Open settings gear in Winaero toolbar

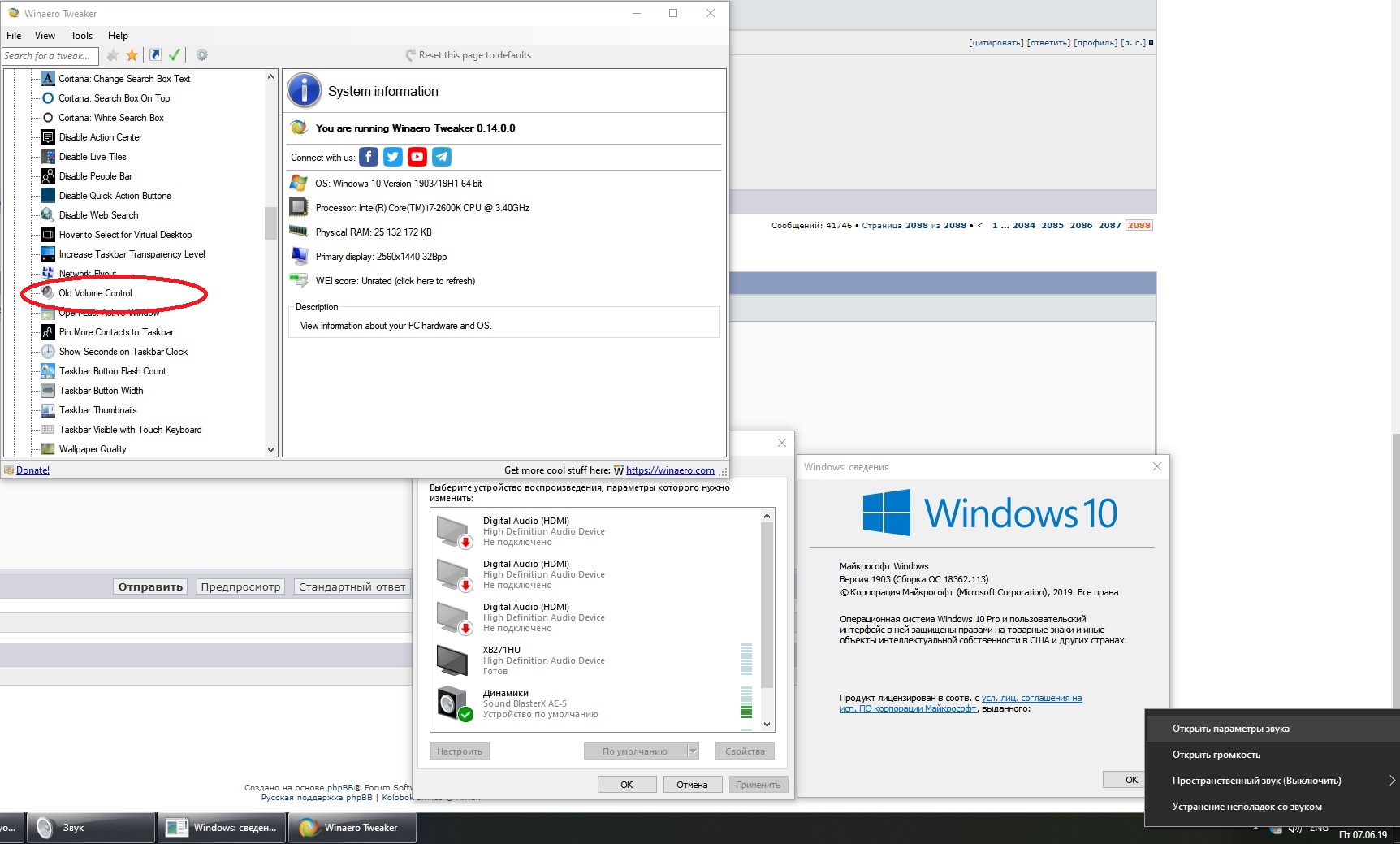[202, 55]
